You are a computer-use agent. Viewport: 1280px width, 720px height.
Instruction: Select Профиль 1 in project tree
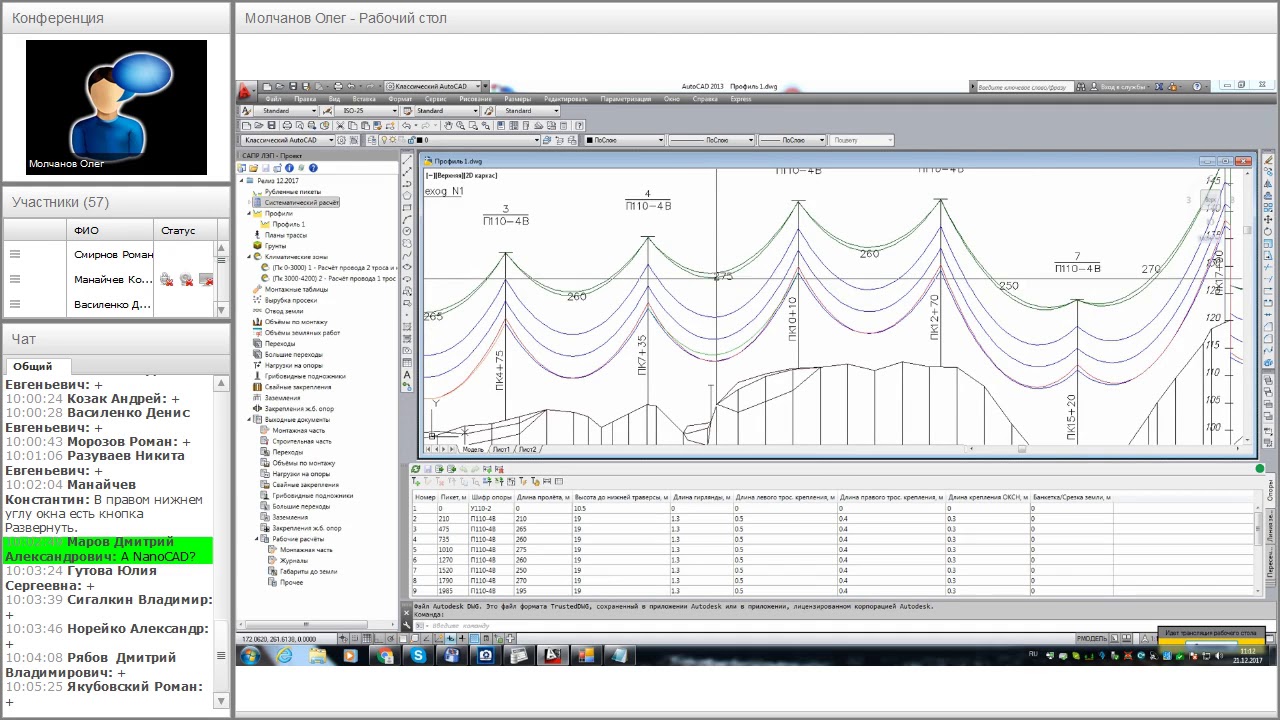point(289,224)
